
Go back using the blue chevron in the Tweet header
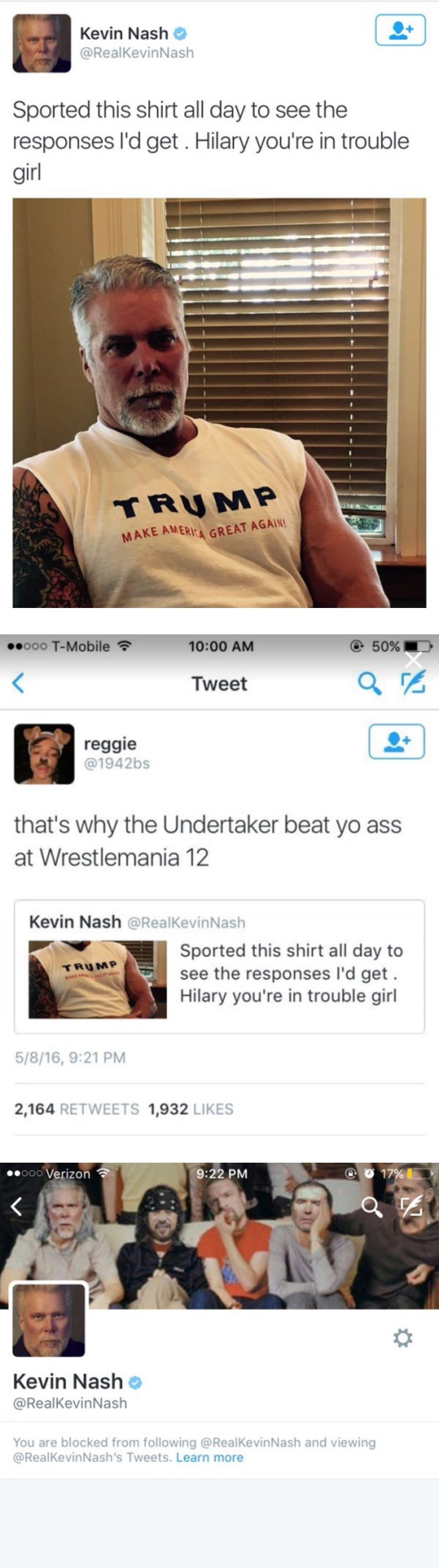click(x=18, y=683)
